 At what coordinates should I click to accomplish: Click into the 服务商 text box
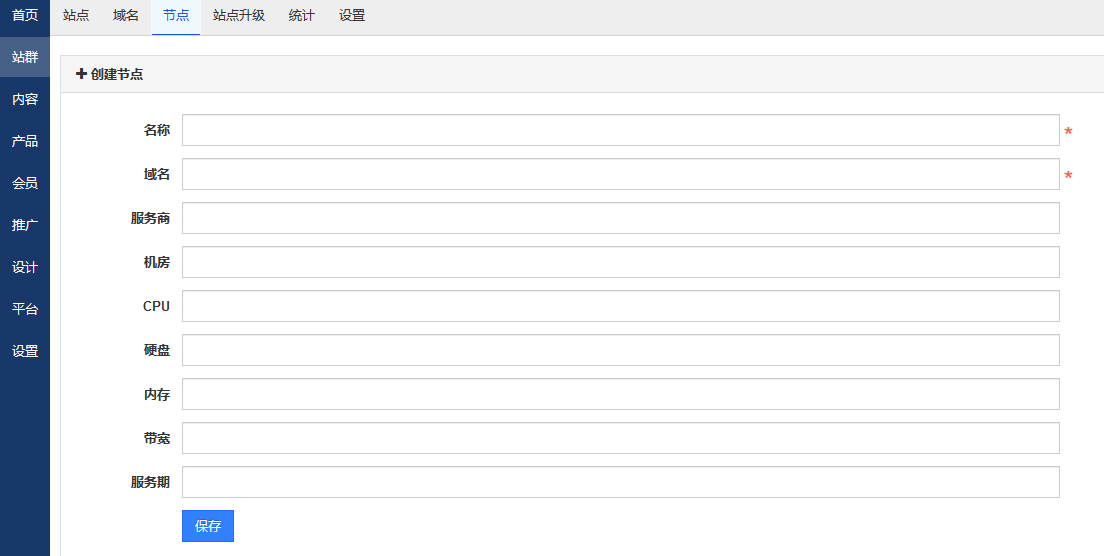[620, 218]
